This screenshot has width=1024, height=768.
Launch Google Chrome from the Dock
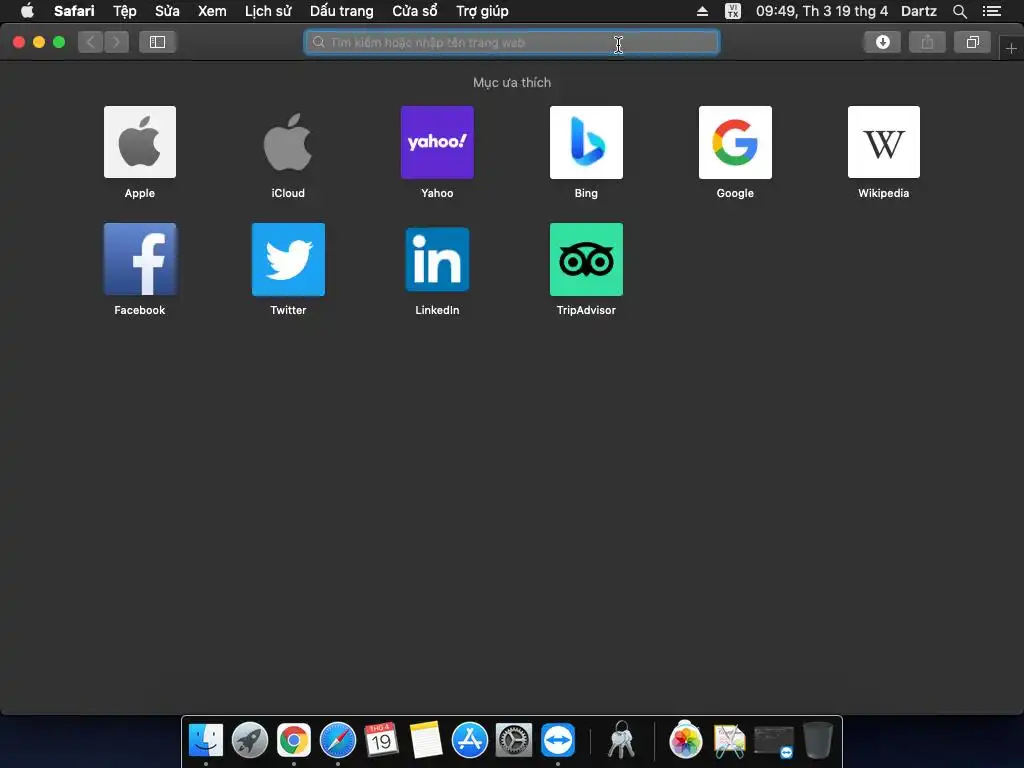(294, 741)
